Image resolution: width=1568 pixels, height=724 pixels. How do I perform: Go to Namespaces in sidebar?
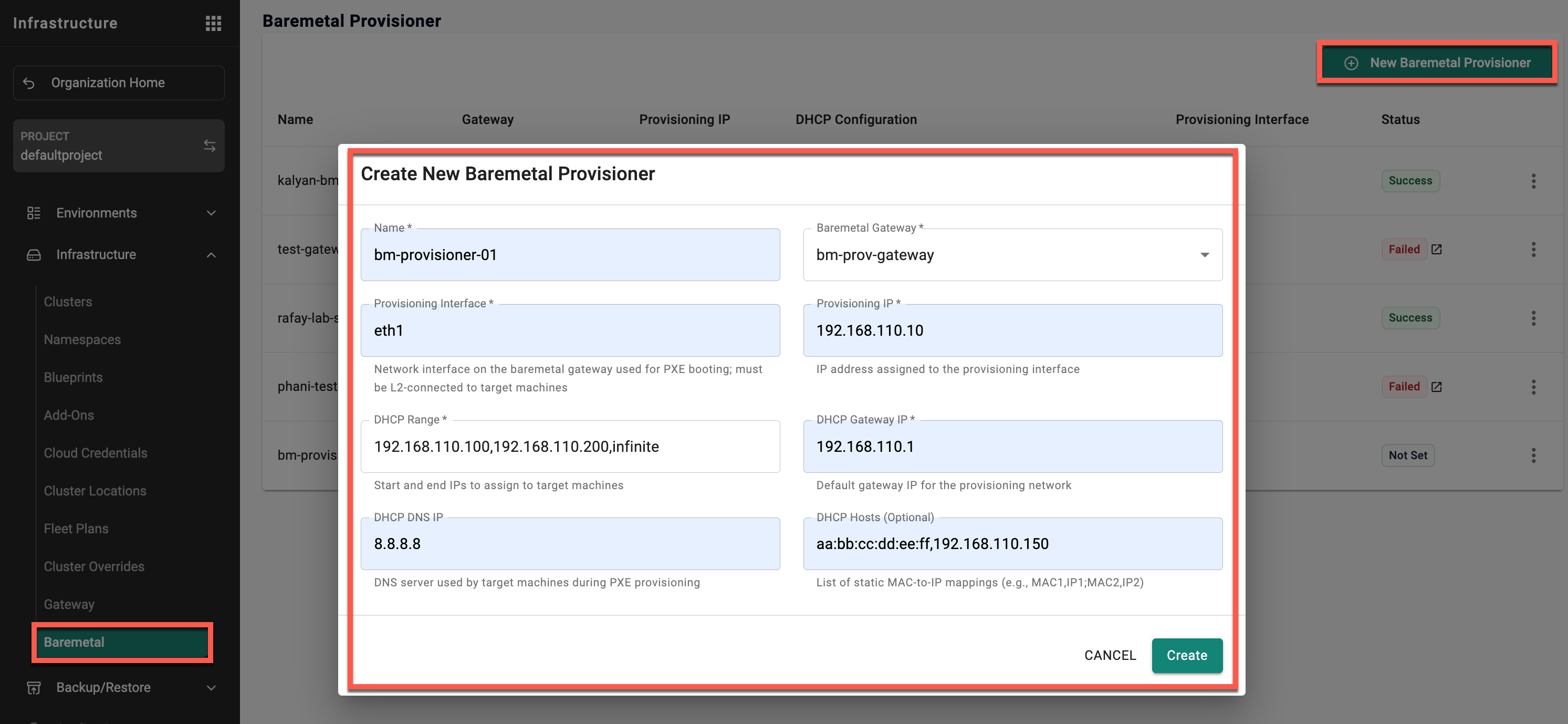coord(82,340)
